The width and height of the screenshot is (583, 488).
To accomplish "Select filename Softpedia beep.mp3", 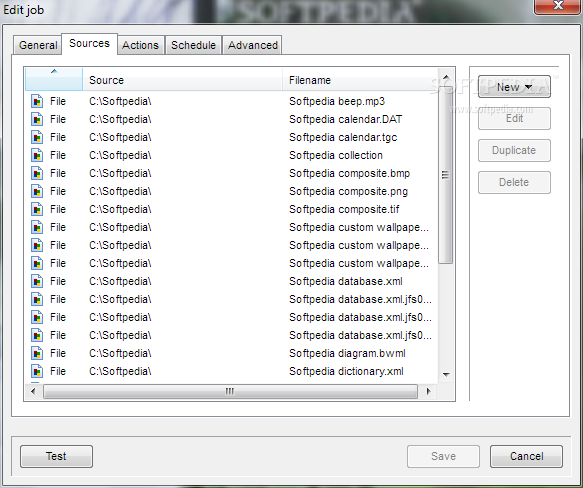I will click(x=337, y=101).
